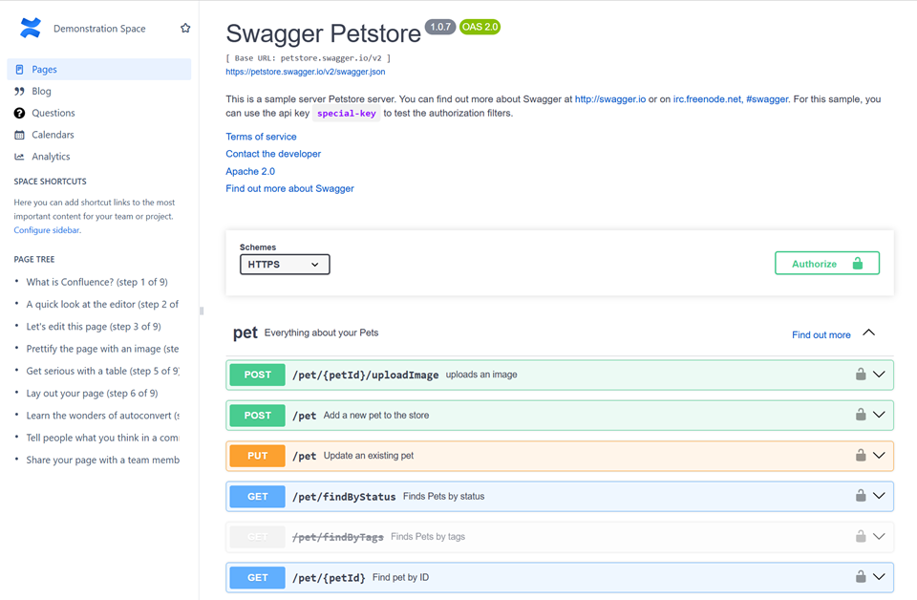Expand the POST /pet operation chevron

(880, 414)
